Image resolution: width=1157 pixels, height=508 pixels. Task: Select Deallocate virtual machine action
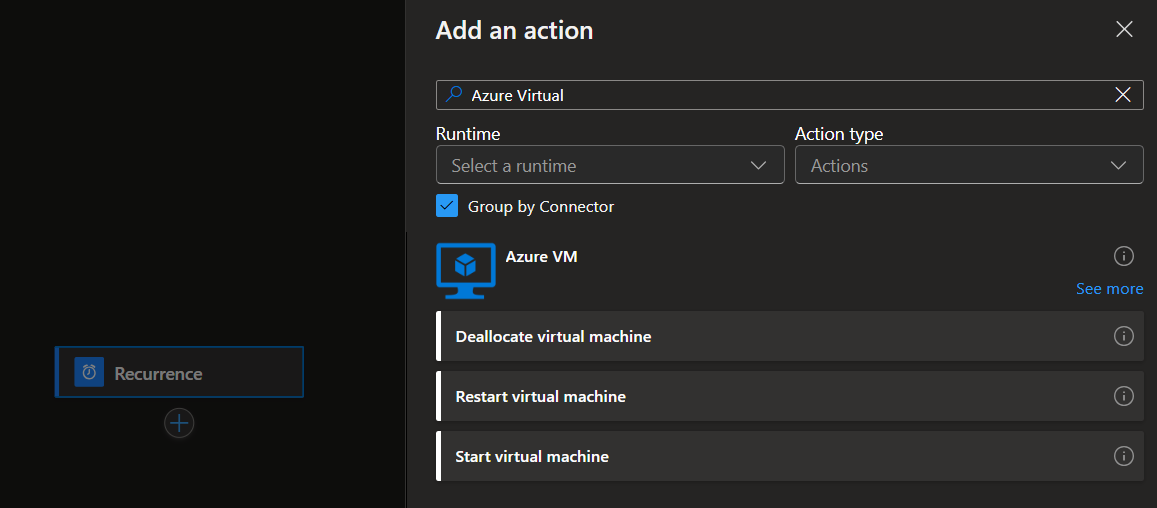pos(790,336)
